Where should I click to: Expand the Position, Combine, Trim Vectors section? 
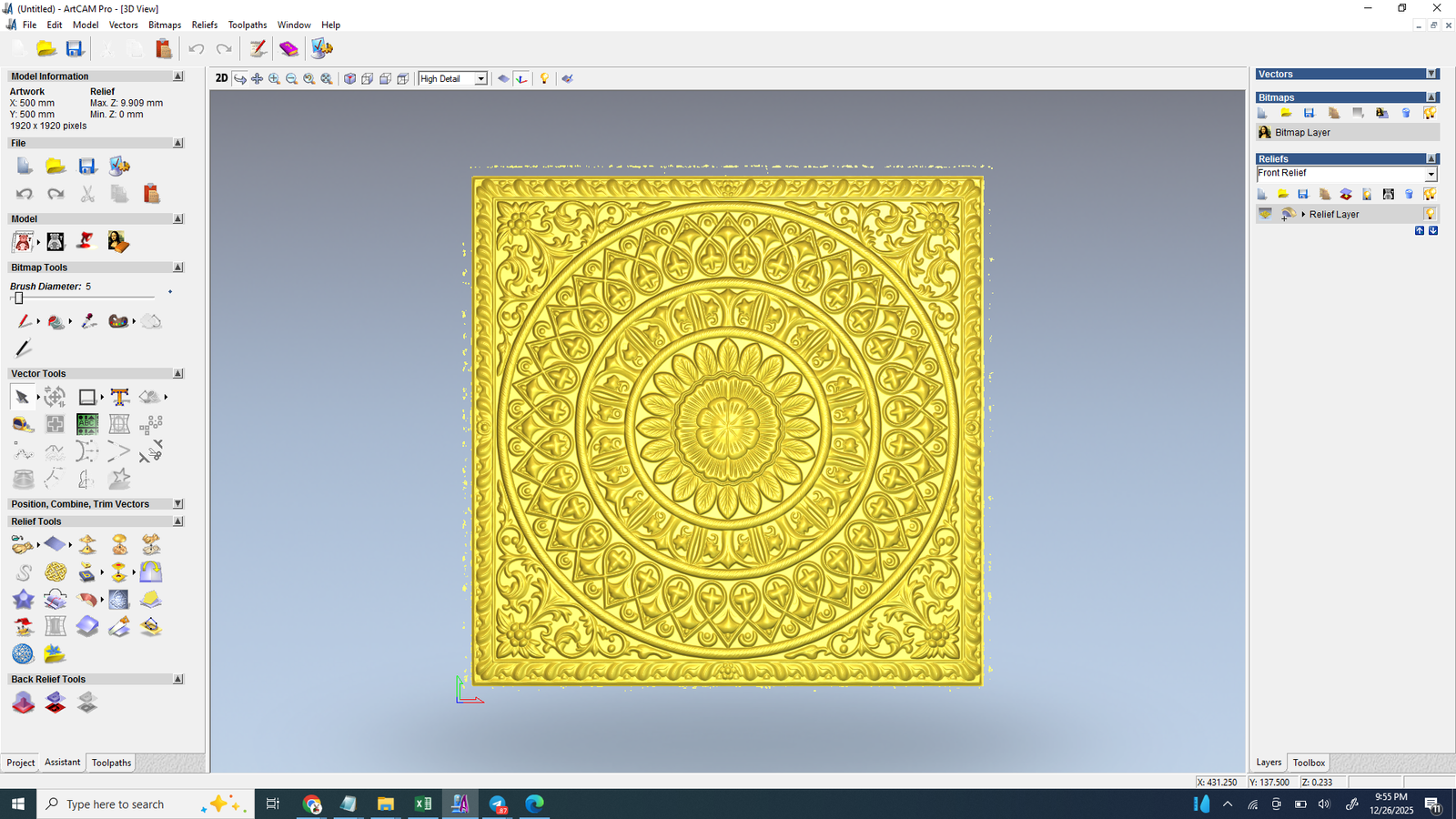pyautogui.click(x=178, y=503)
